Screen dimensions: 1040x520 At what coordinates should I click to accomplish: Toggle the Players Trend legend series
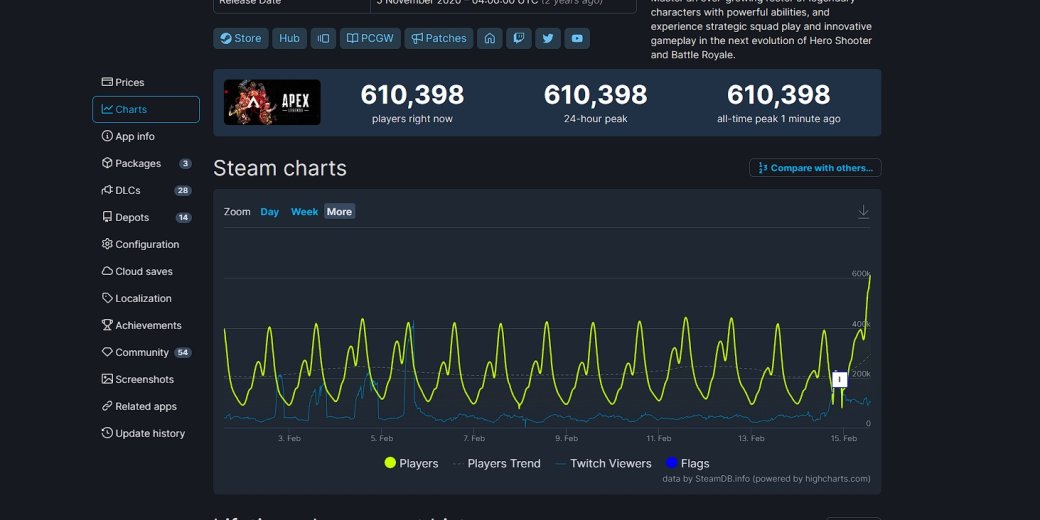(496, 464)
